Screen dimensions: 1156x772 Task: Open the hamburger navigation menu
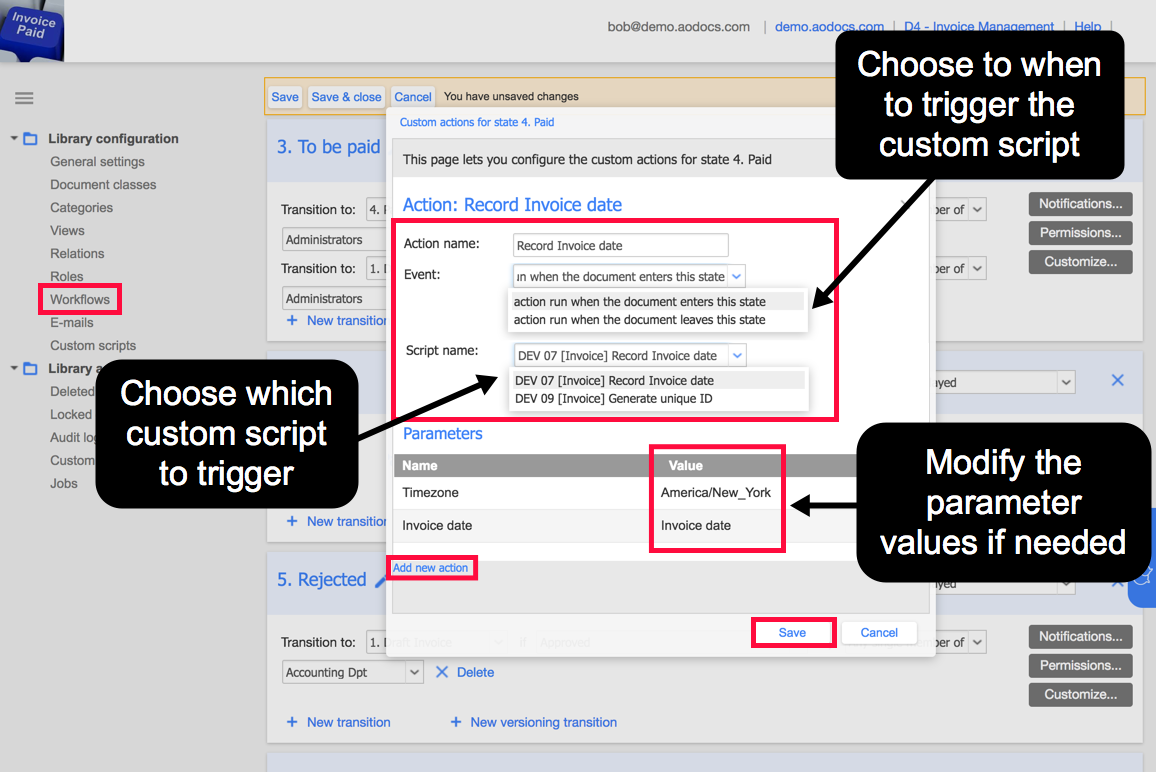(x=24, y=98)
